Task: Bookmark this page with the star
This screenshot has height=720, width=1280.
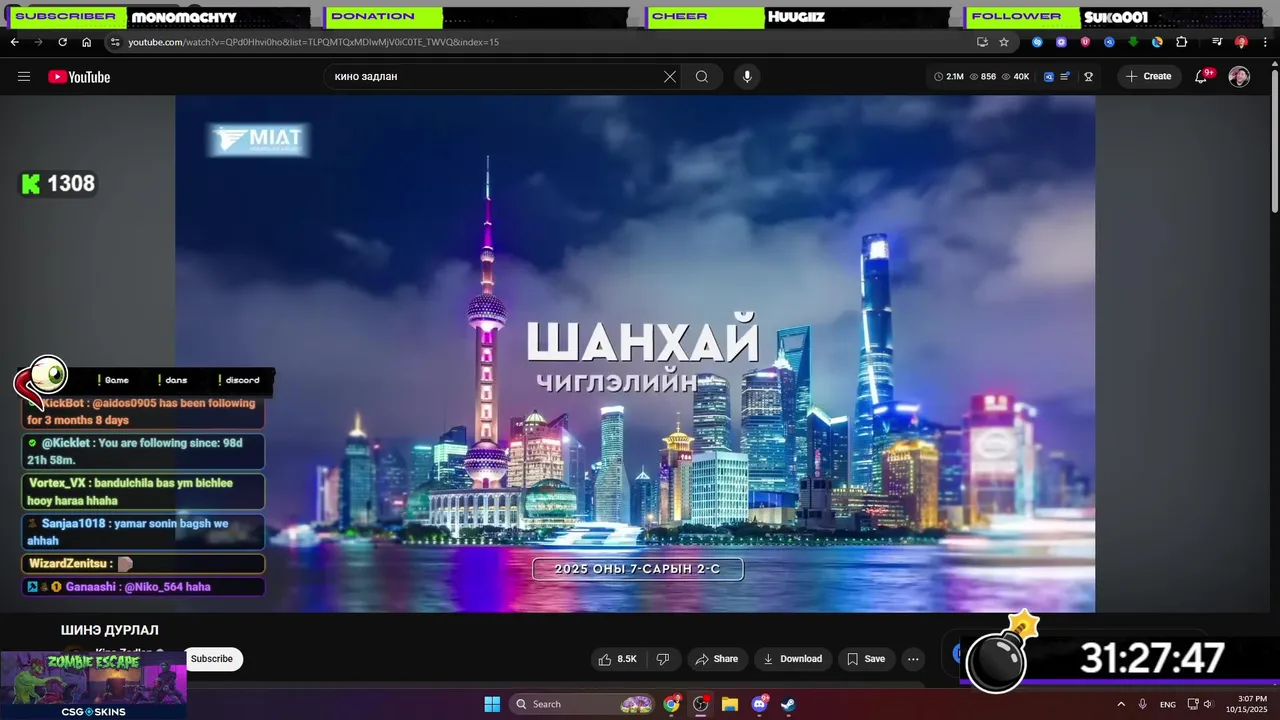Action: 1004,42
